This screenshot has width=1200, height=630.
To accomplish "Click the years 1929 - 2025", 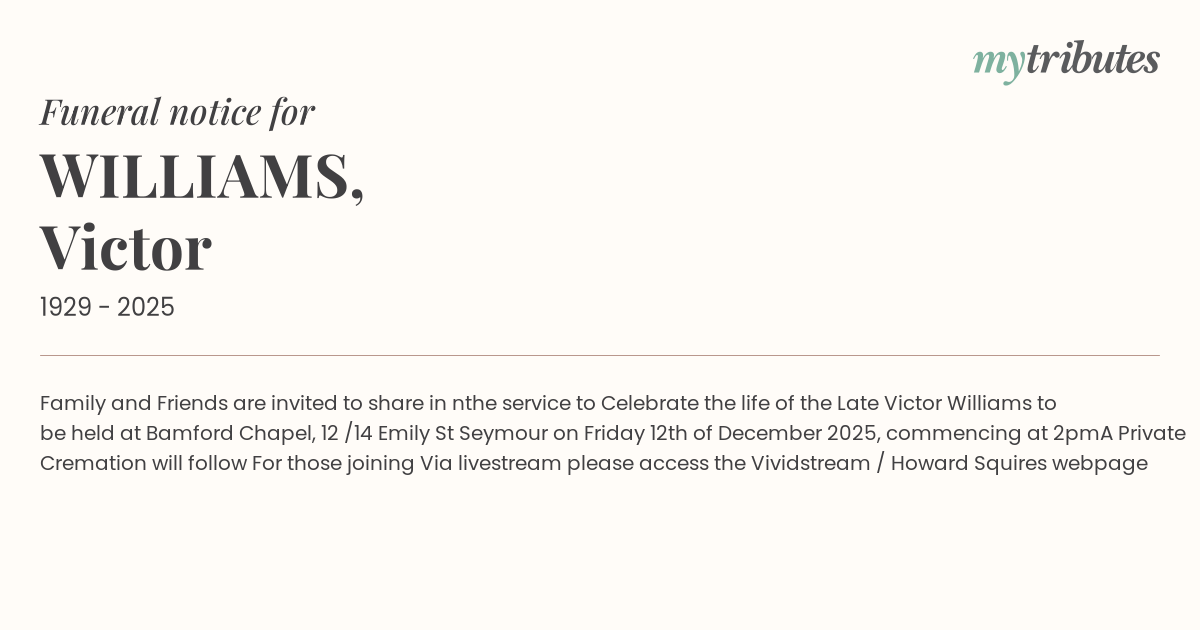I will [x=107, y=308].
